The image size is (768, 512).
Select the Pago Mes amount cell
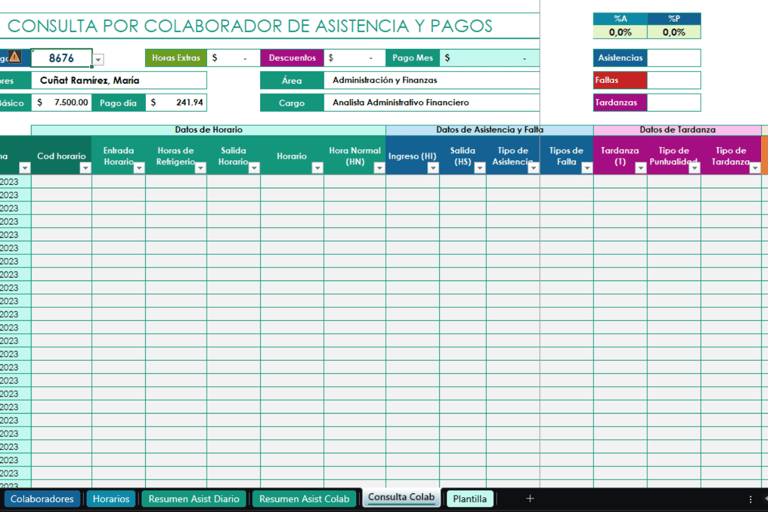pos(489,58)
